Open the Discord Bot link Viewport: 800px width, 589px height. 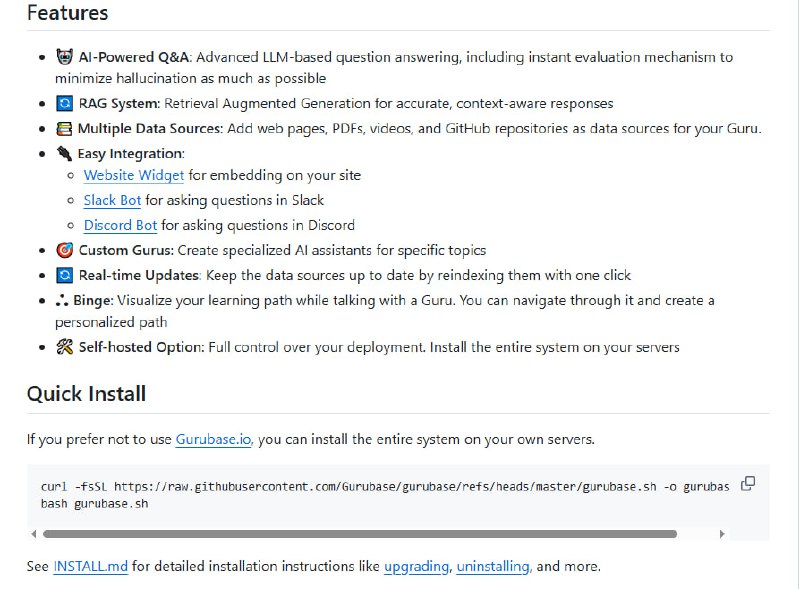(120, 225)
